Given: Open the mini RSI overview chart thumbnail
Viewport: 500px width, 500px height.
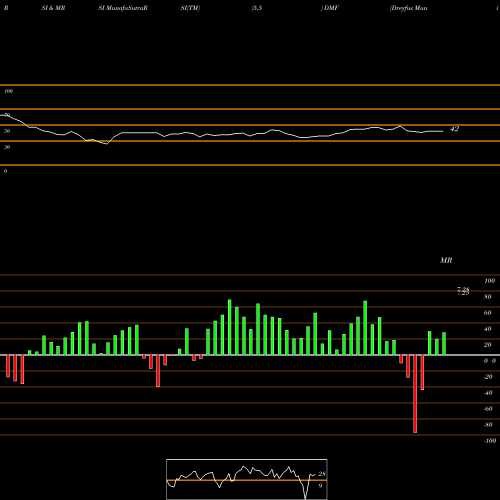Looking at the screenshot, I should 247,479.
